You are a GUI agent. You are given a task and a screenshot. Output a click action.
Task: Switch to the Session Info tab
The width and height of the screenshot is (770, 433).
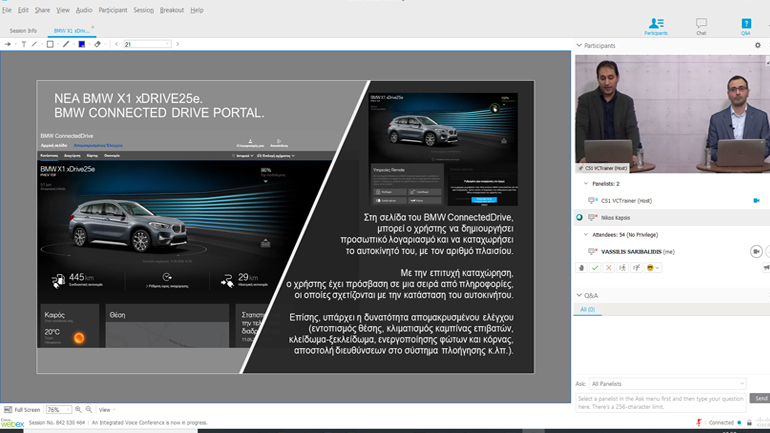tap(23, 31)
